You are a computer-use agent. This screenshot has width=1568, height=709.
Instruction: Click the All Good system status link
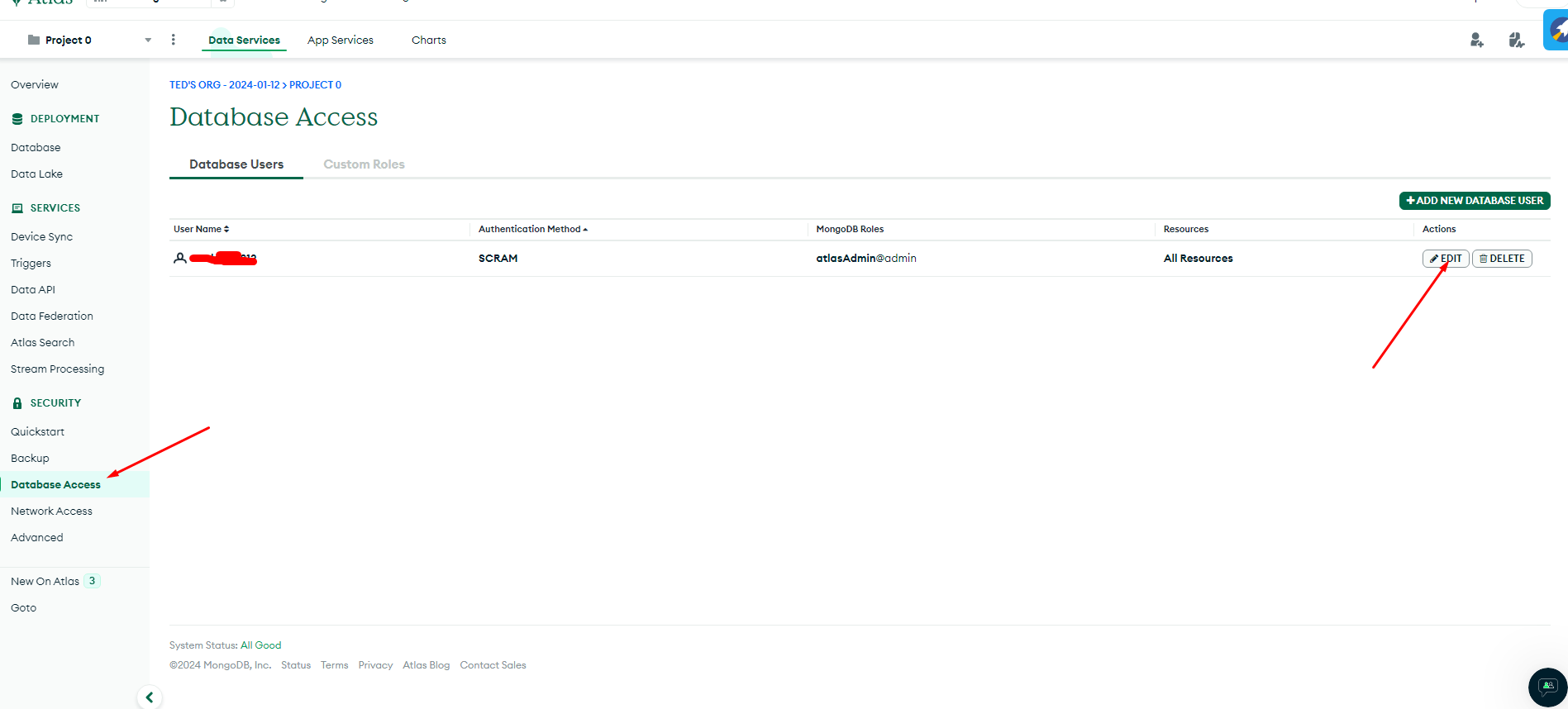260,645
